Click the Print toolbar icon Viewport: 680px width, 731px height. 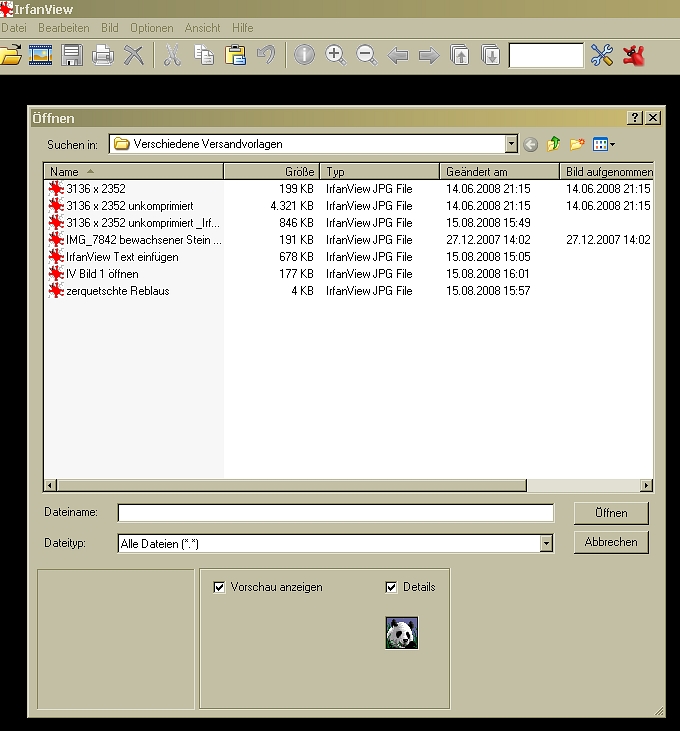tap(103, 55)
